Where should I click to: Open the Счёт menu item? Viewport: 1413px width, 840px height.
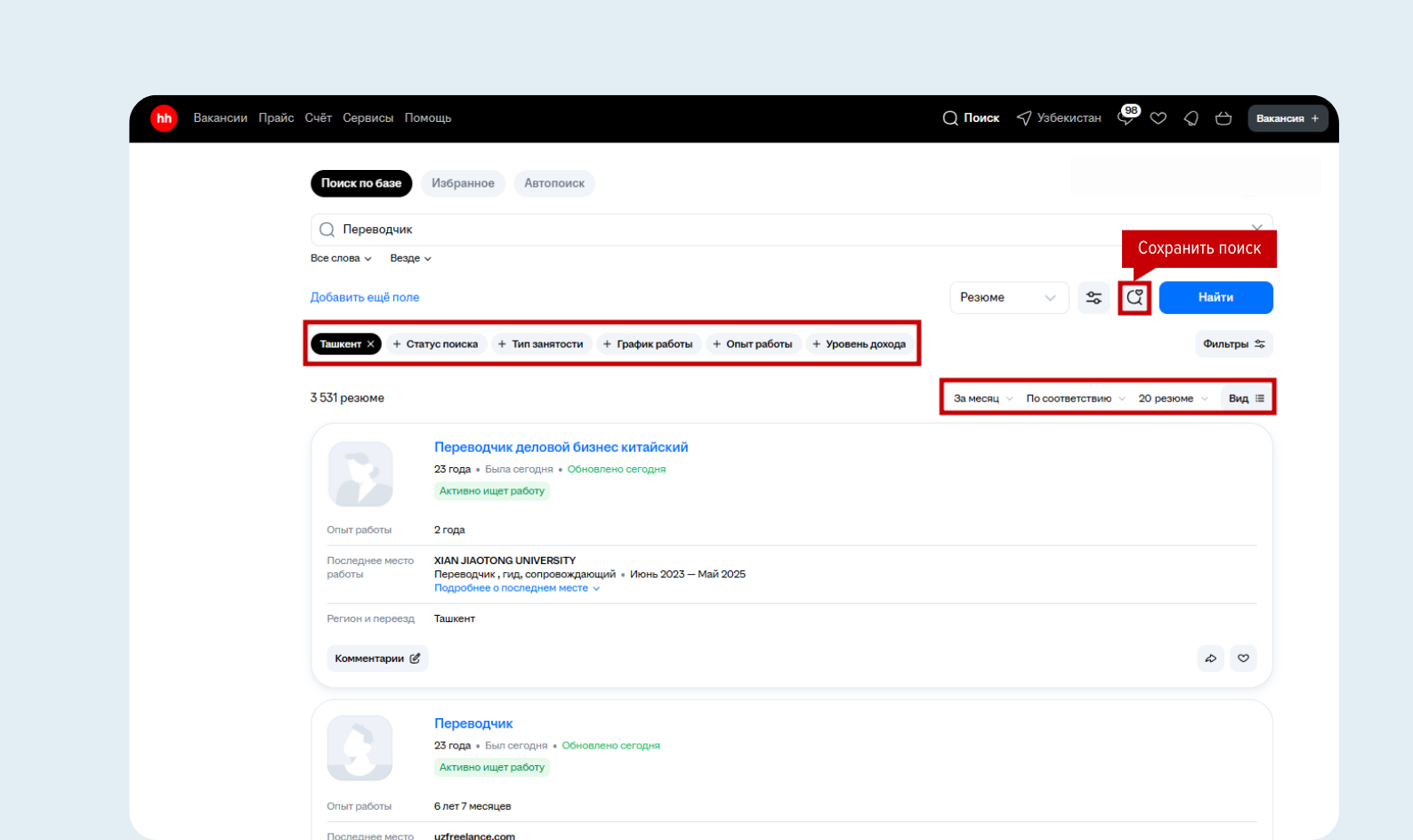(x=318, y=118)
